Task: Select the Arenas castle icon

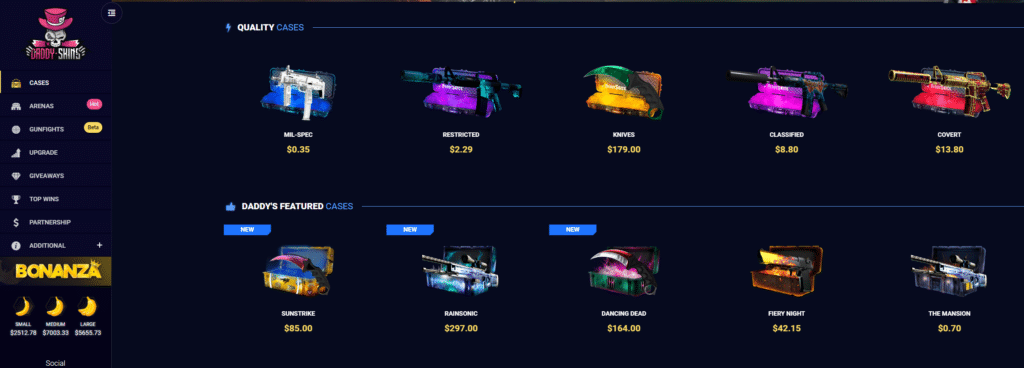Action: pos(16,106)
